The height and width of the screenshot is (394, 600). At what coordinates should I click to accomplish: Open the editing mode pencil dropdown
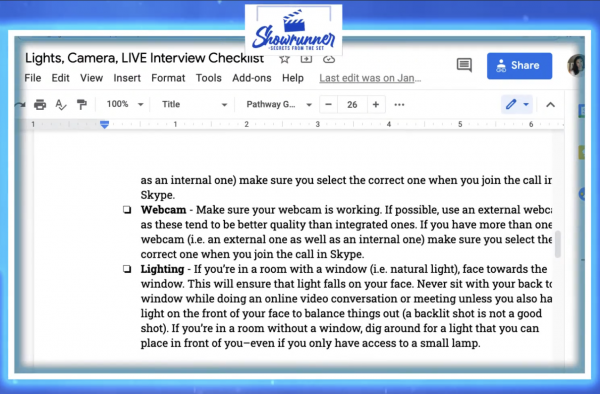pos(517,104)
